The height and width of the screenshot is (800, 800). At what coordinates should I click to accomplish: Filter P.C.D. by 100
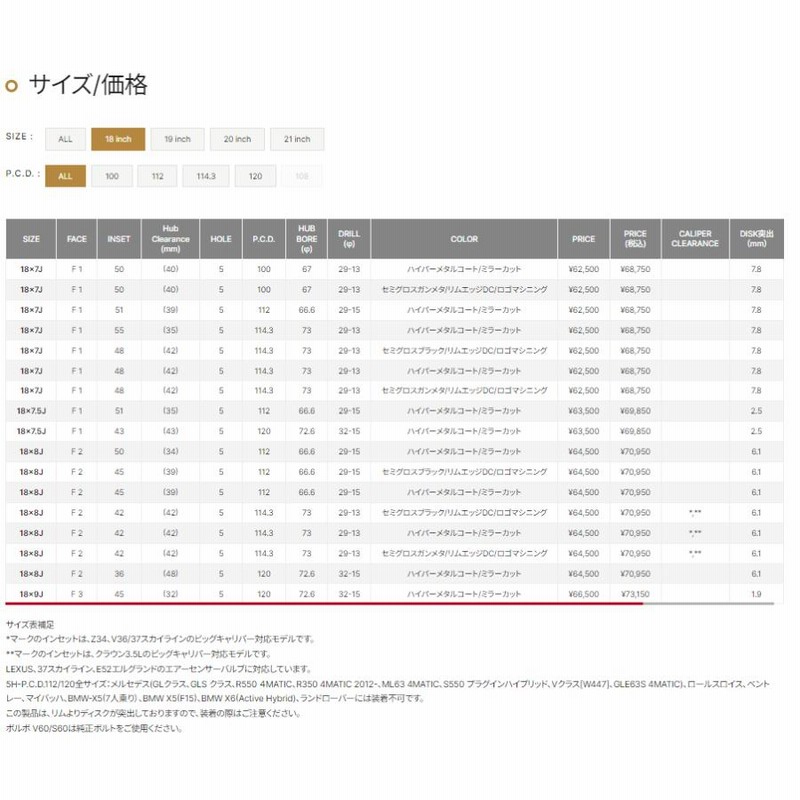(x=112, y=176)
